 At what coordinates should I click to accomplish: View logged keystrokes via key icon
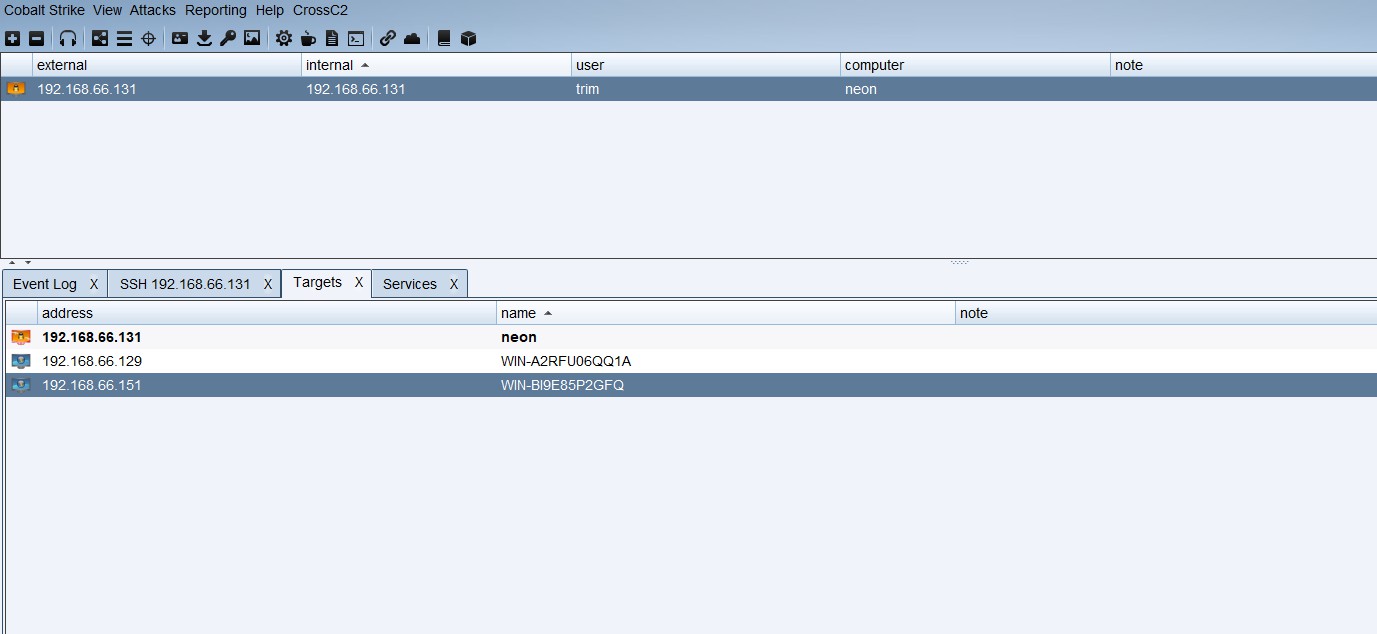tap(227, 38)
